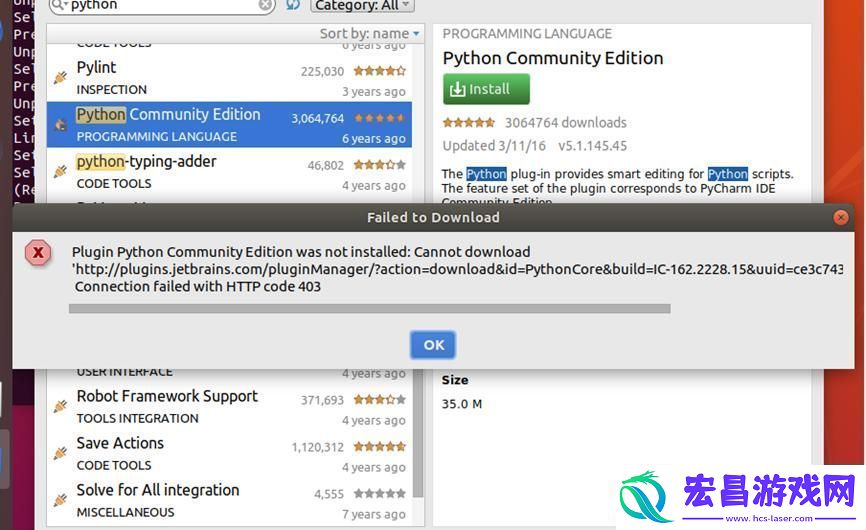Click the Connection failed with HTTP code 403 text

(198, 287)
